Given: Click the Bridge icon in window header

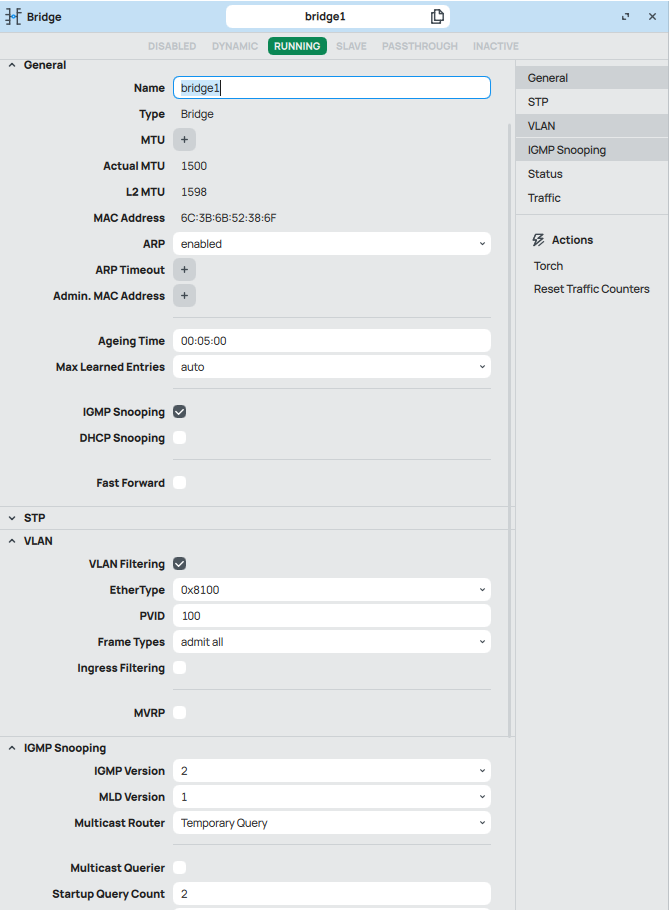Looking at the screenshot, I should coord(14,17).
